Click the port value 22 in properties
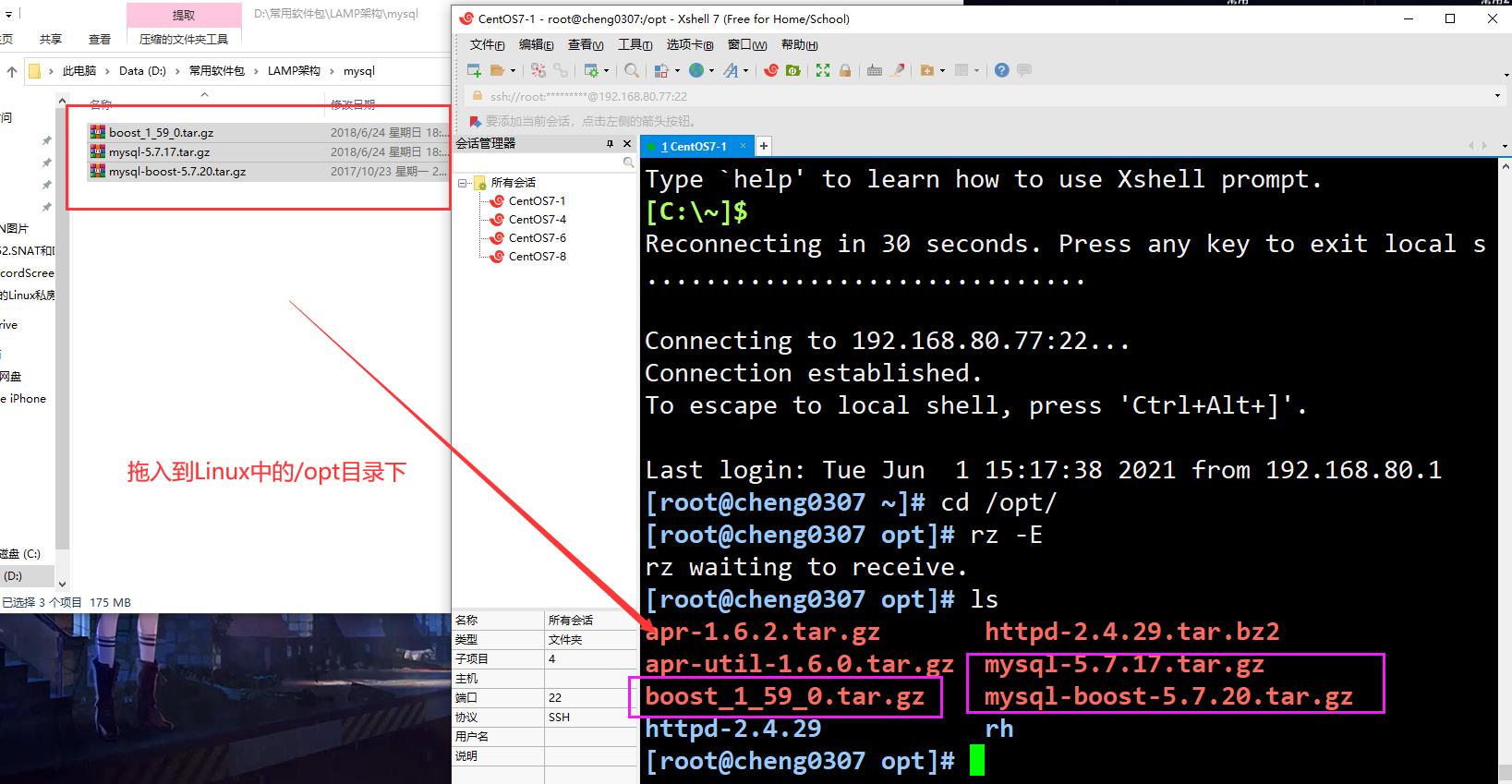The width and height of the screenshot is (1512, 784). [x=590, y=697]
